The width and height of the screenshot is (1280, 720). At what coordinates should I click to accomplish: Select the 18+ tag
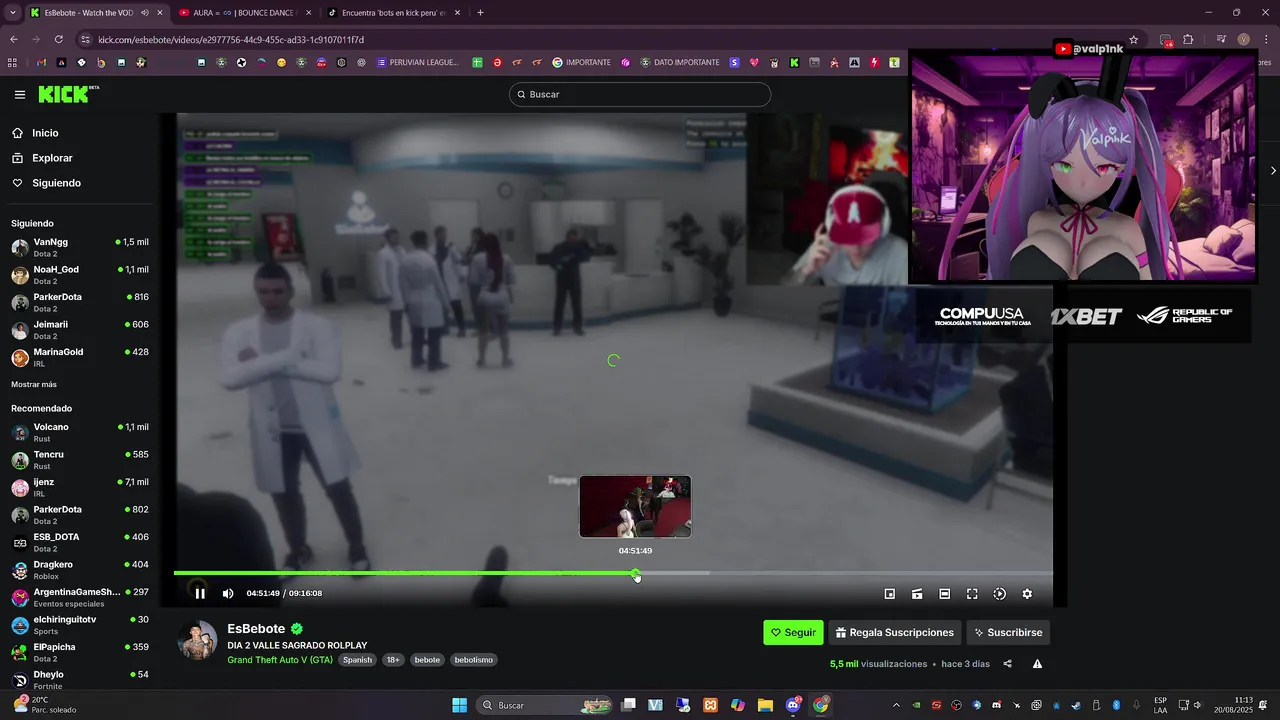pyautogui.click(x=393, y=660)
